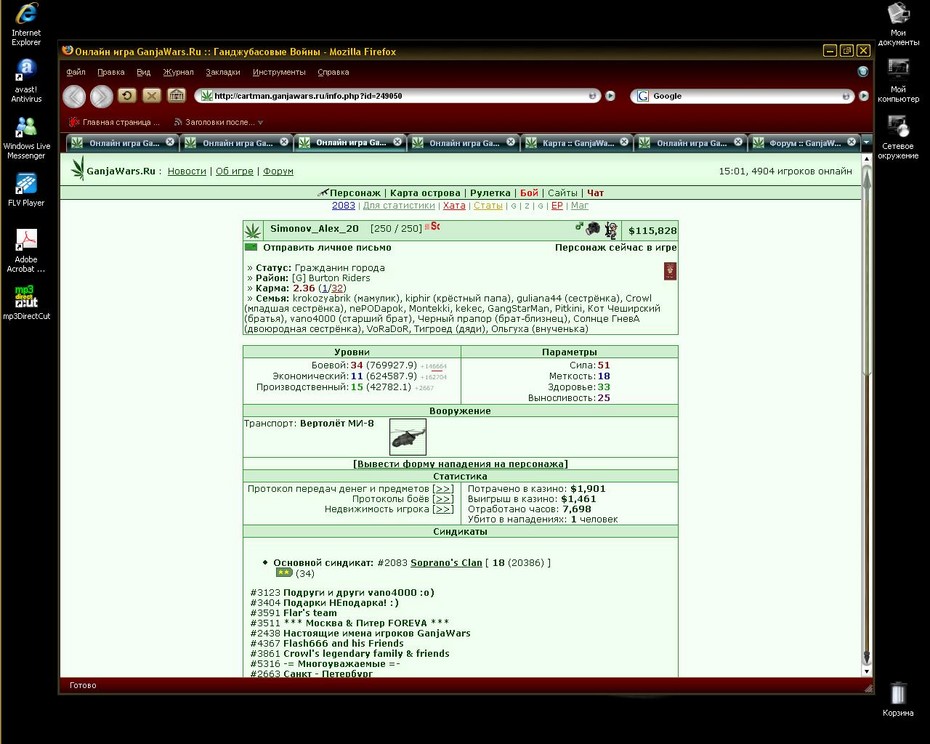Open Протоколы боёв arrows link
930x744 pixels.
[x=443, y=499]
